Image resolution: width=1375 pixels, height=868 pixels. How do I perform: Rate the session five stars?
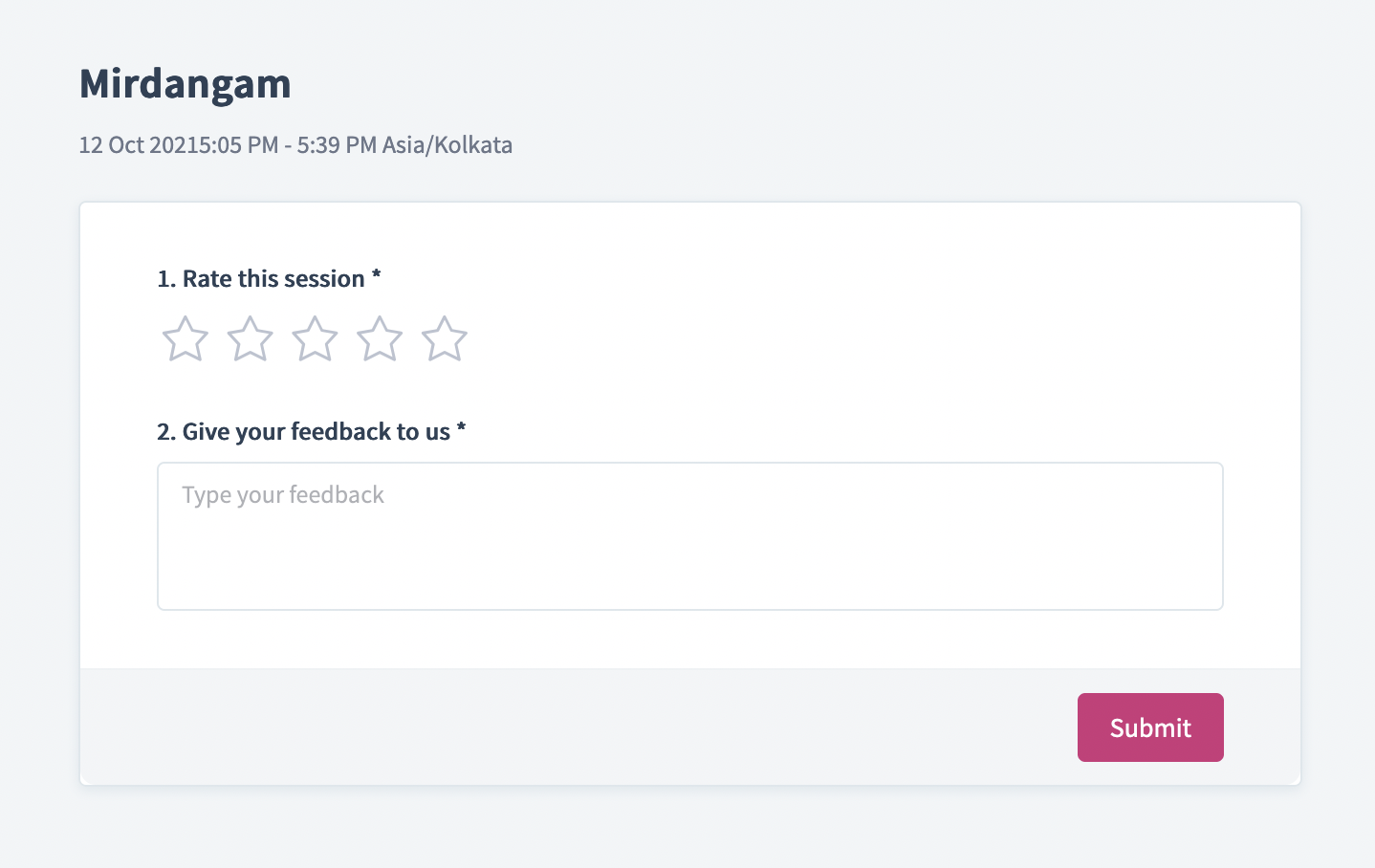coord(445,339)
